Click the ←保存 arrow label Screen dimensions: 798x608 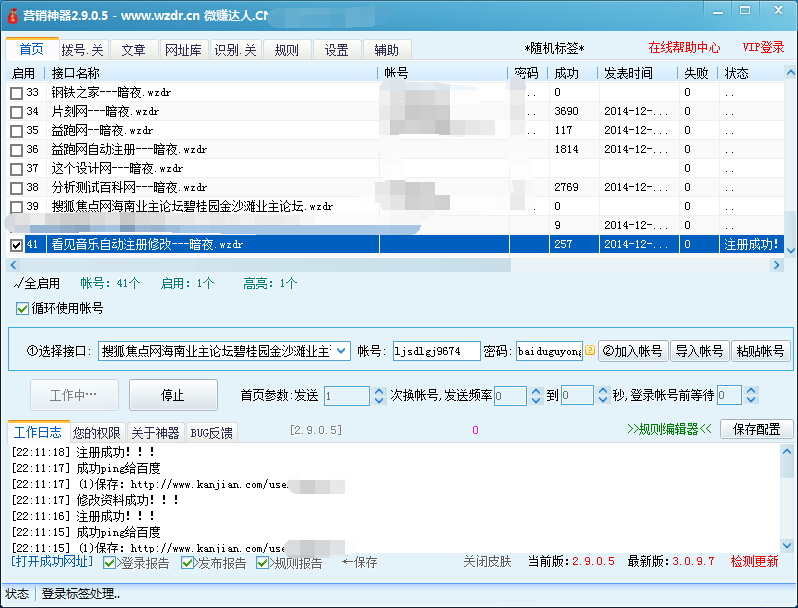359,563
